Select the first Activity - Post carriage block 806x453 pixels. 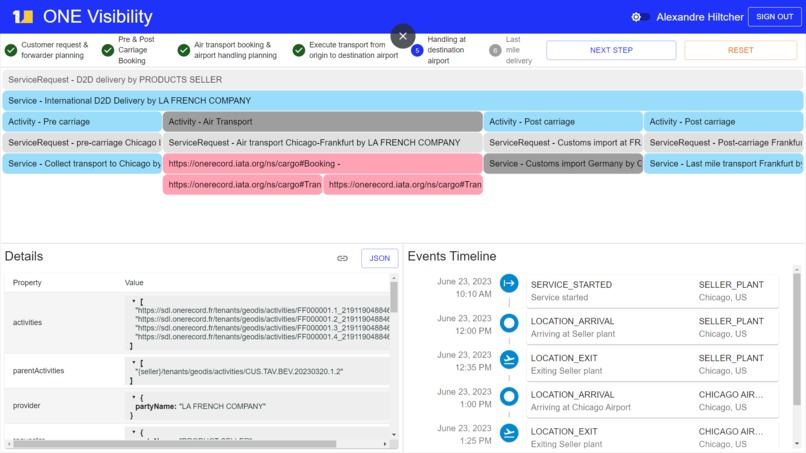coord(563,122)
